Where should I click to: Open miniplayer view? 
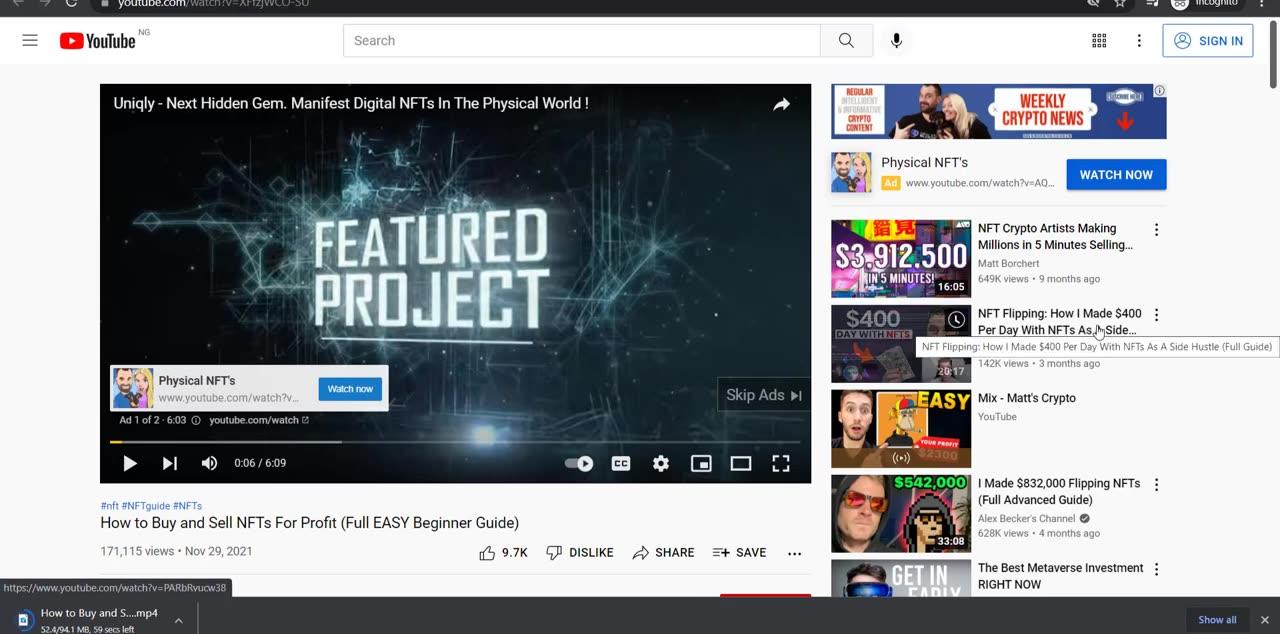tap(701, 463)
